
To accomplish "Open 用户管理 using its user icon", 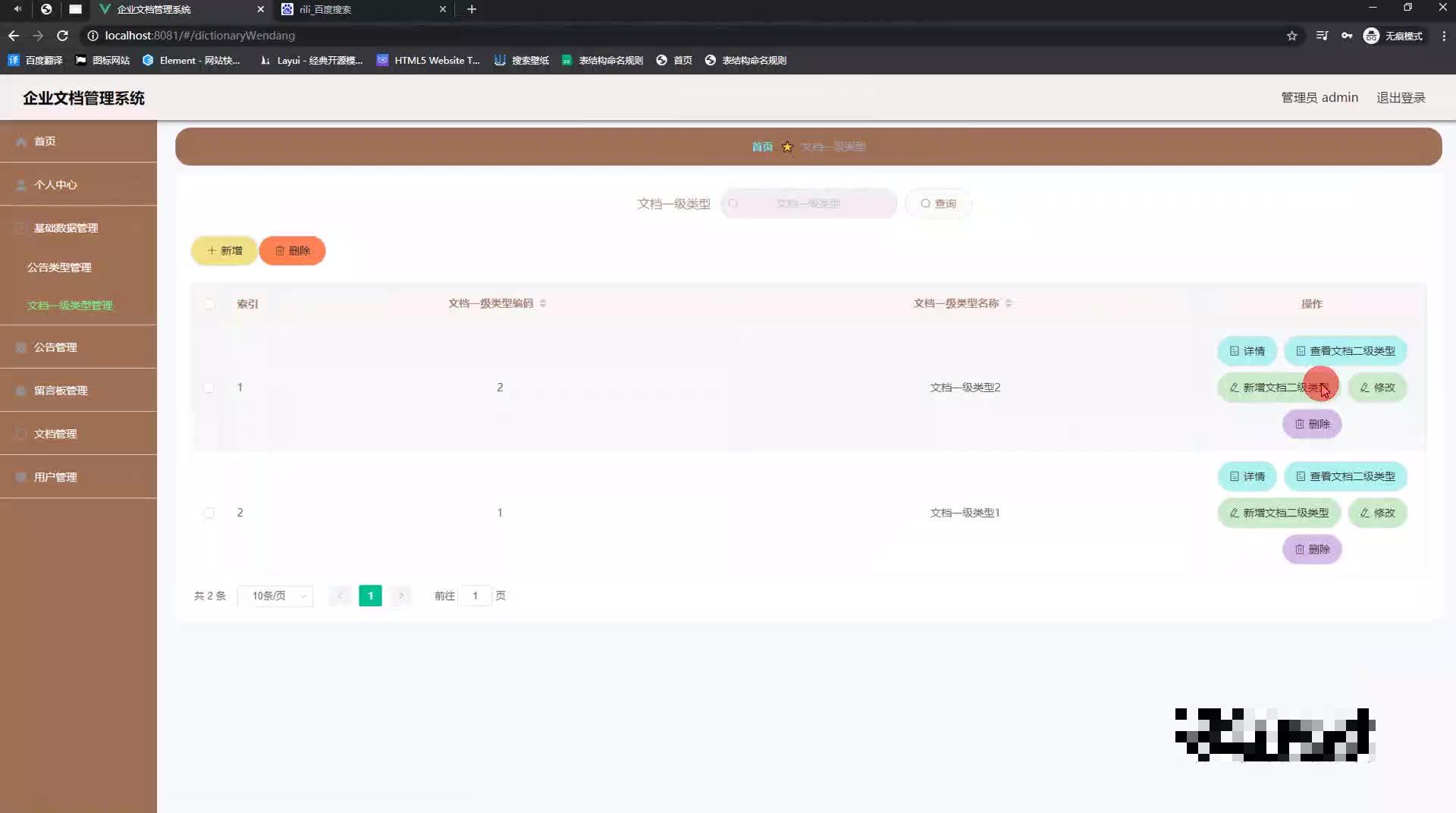I will click(x=20, y=476).
